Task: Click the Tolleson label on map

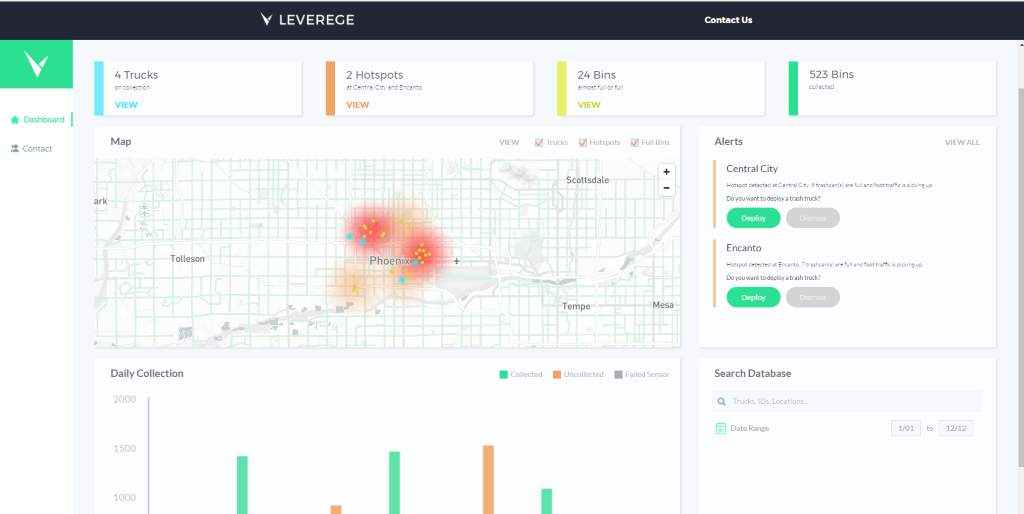Action: tap(187, 259)
